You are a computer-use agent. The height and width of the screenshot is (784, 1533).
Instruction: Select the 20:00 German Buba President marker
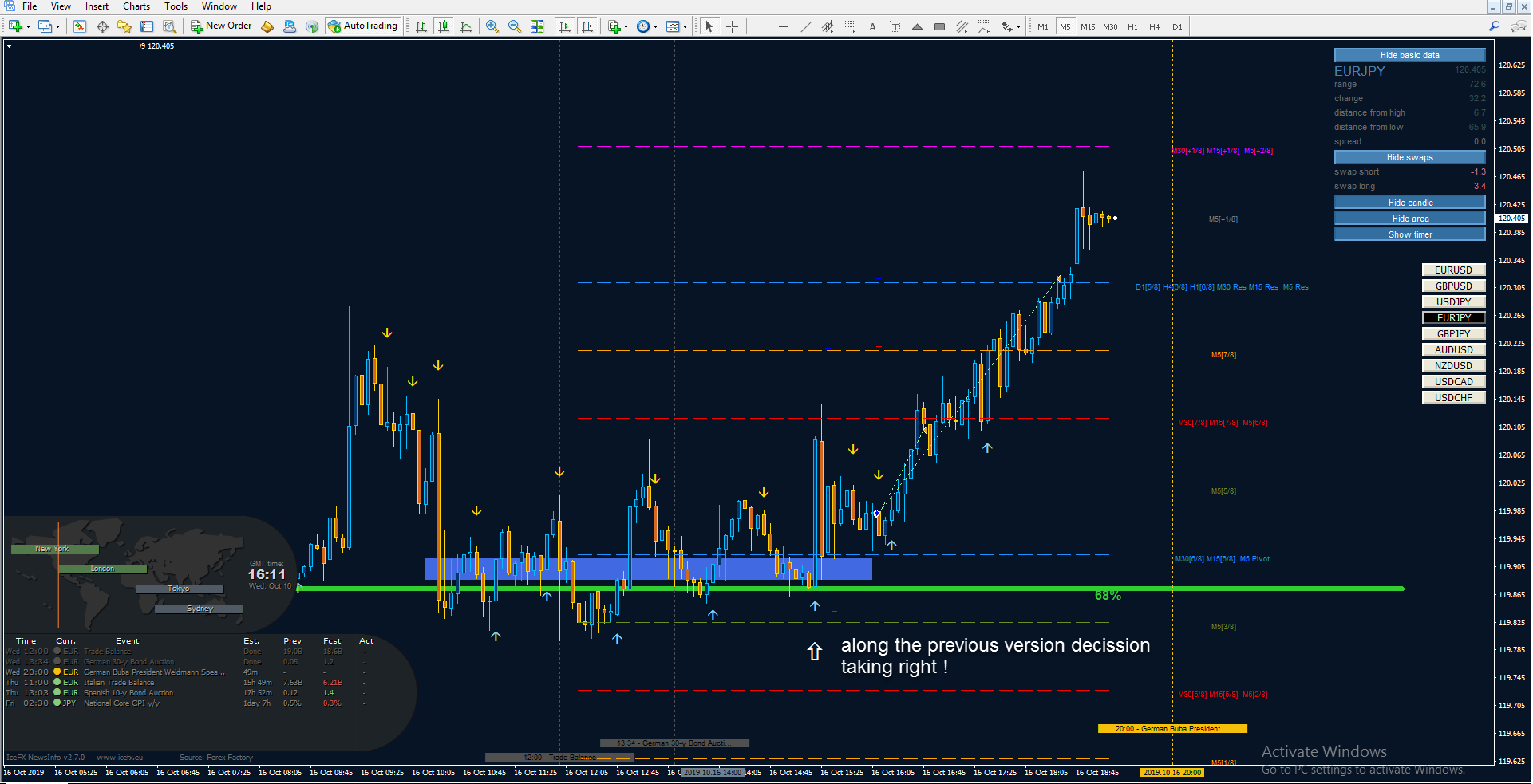1172,728
